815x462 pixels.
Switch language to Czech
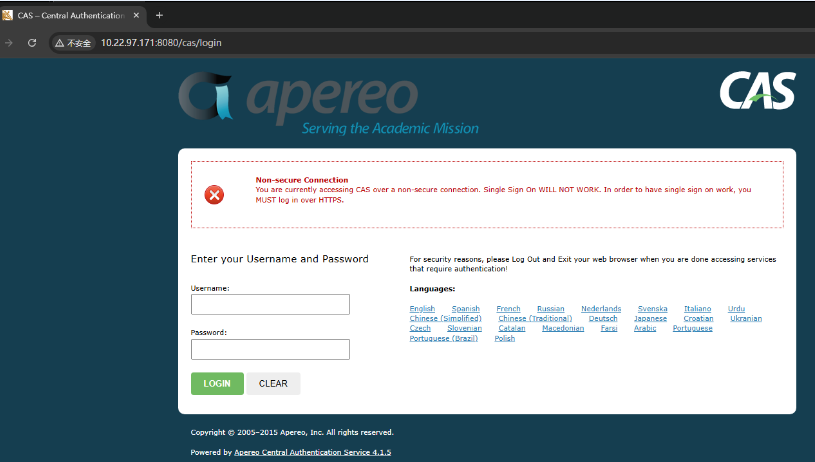point(420,328)
